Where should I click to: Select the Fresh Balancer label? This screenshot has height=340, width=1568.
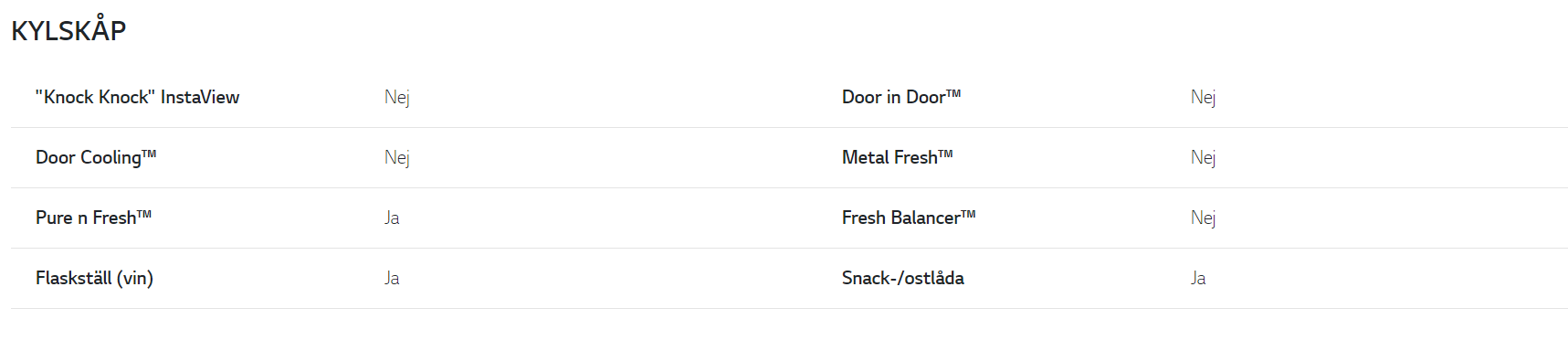point(909,218)
